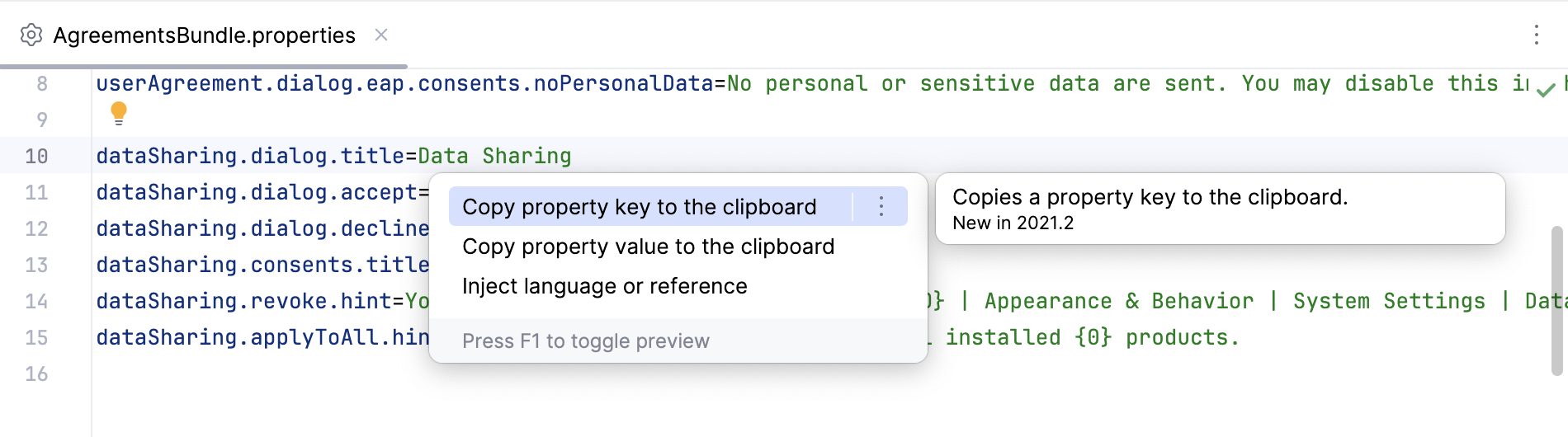Viewport: 1568px width, 437px height.
Task: Select Inject language or reference
Action: 604,286
